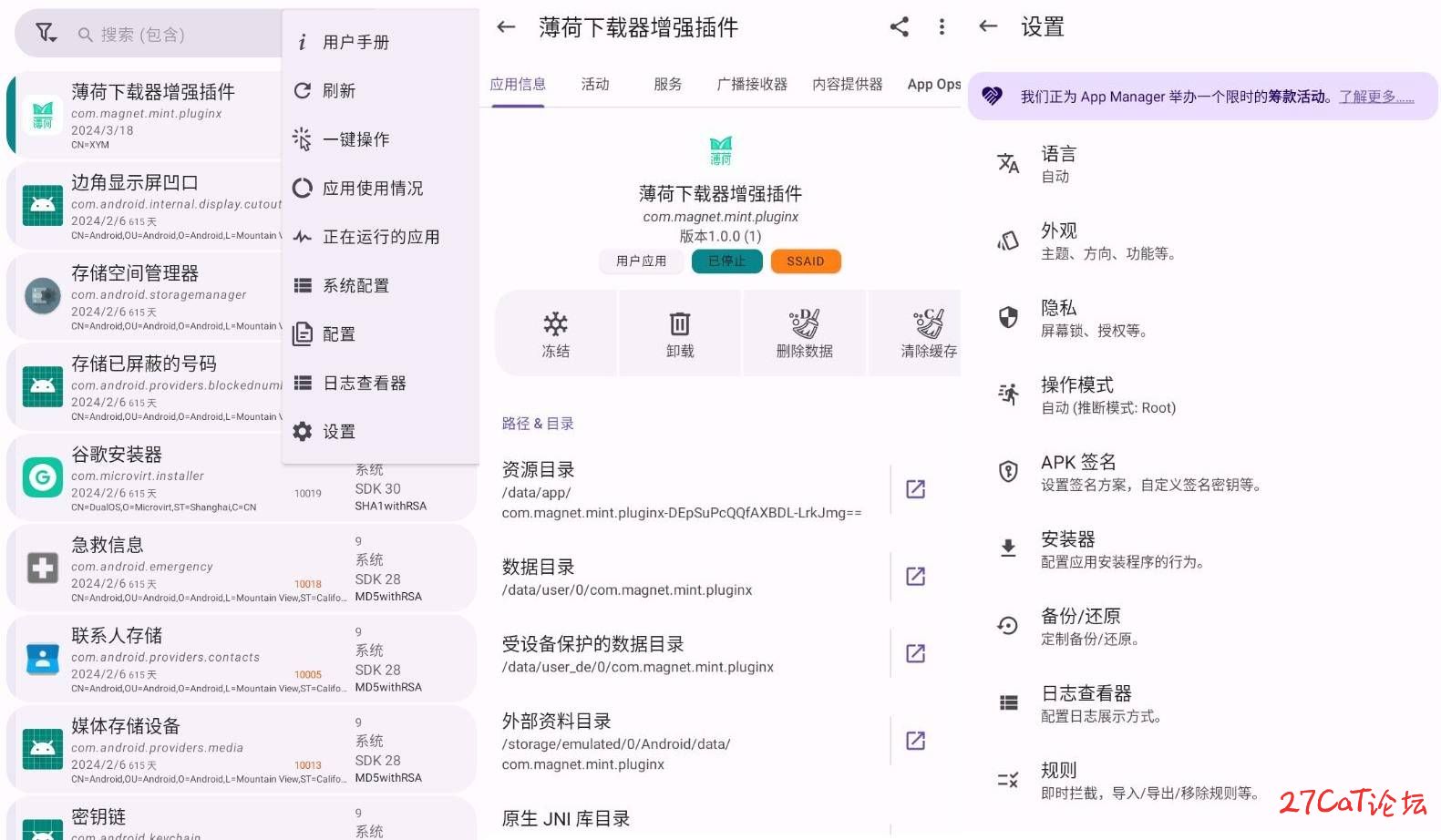Open the three-dot overflow menu in app details

tap(942, 27)
